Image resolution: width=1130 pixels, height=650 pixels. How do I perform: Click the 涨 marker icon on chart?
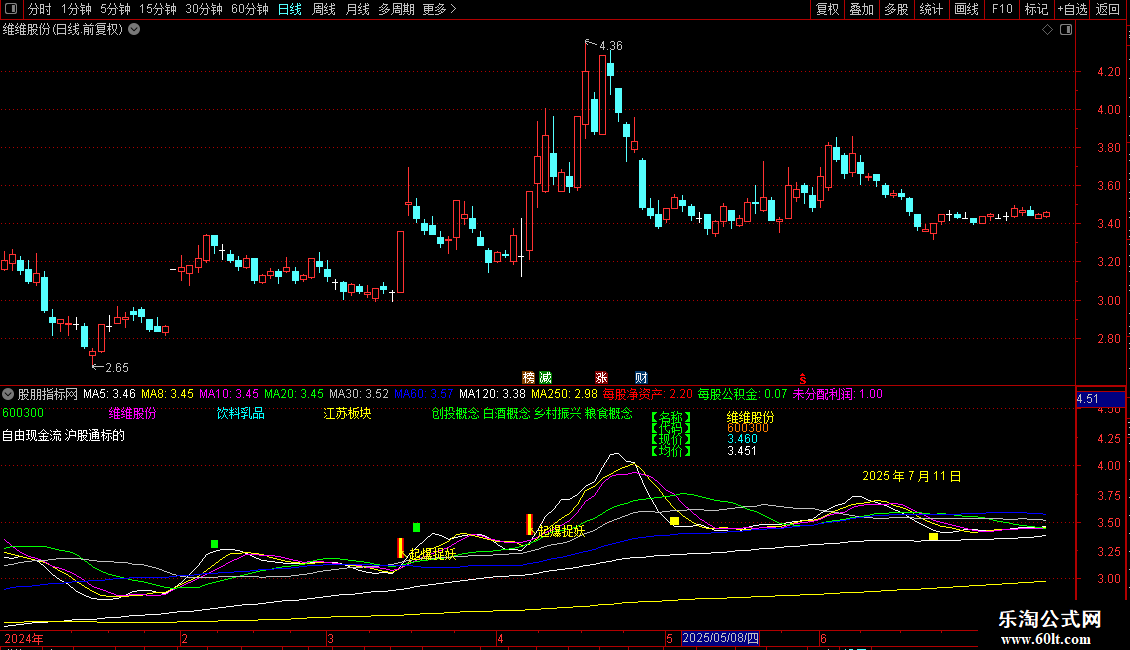pyautogui.click(x=602, y=377)
